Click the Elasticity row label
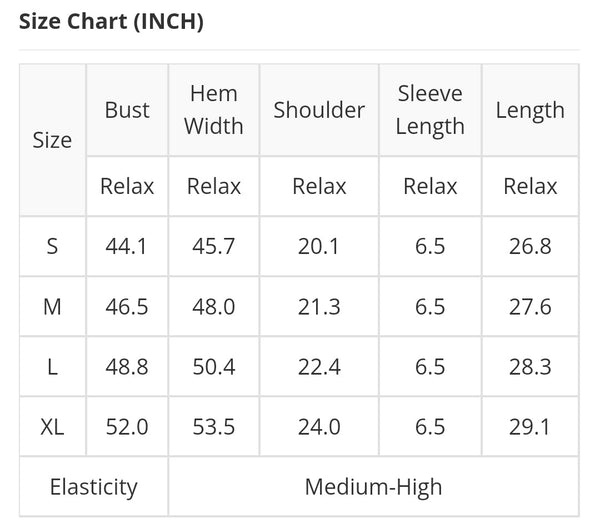Image resolution: width=600 pixels, height=523 pixels. 93,487
